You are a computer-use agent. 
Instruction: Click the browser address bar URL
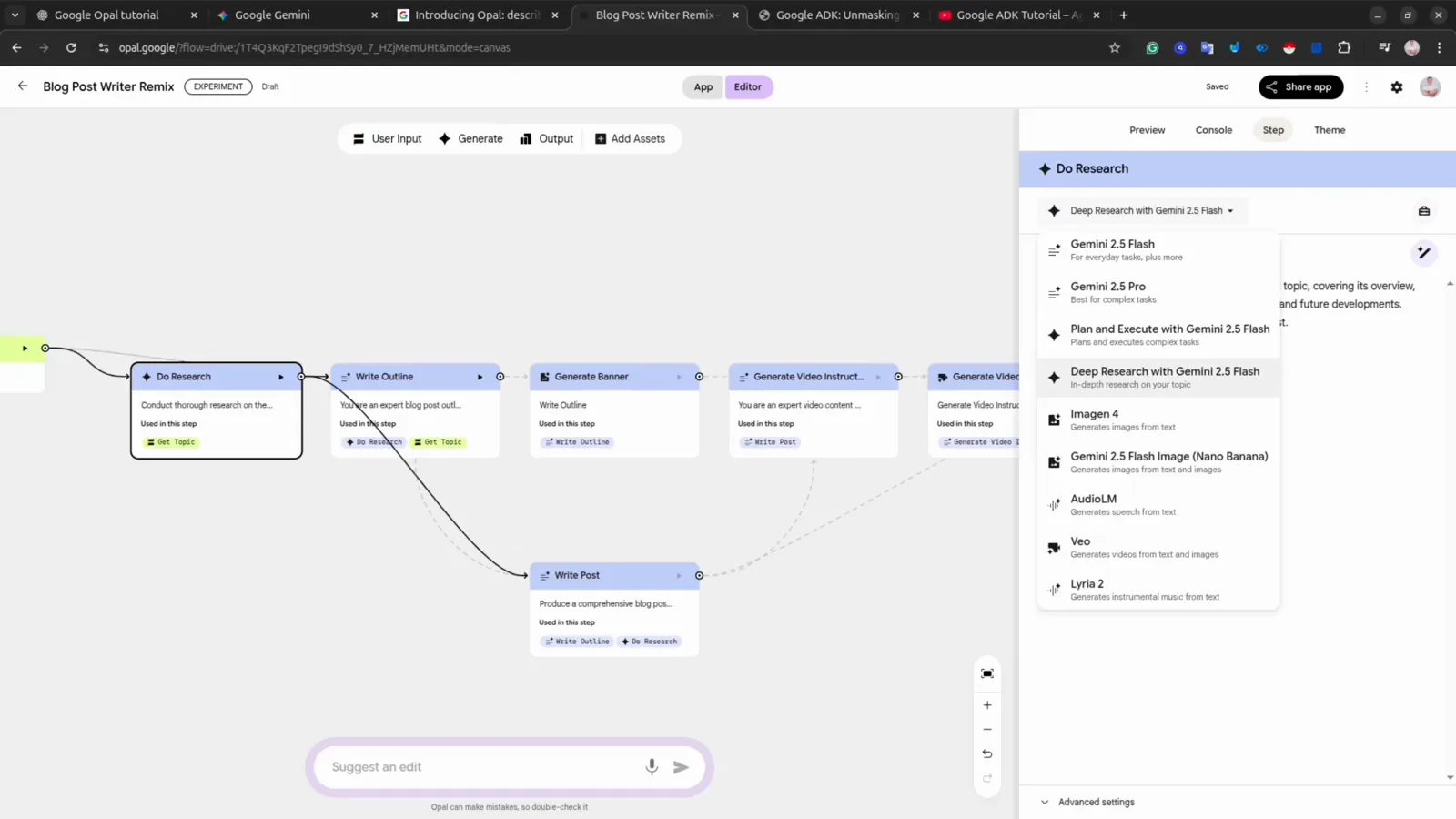(315, 47)
